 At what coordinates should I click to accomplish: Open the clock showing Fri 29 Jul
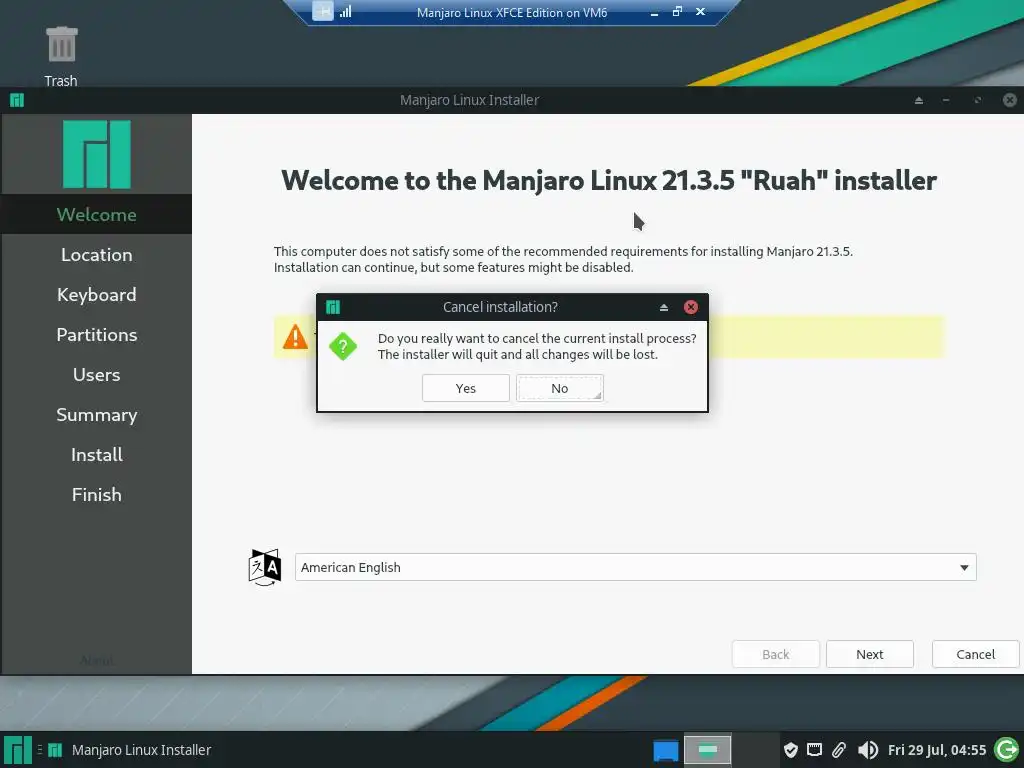pyautogui.click(x=936, y=750)
